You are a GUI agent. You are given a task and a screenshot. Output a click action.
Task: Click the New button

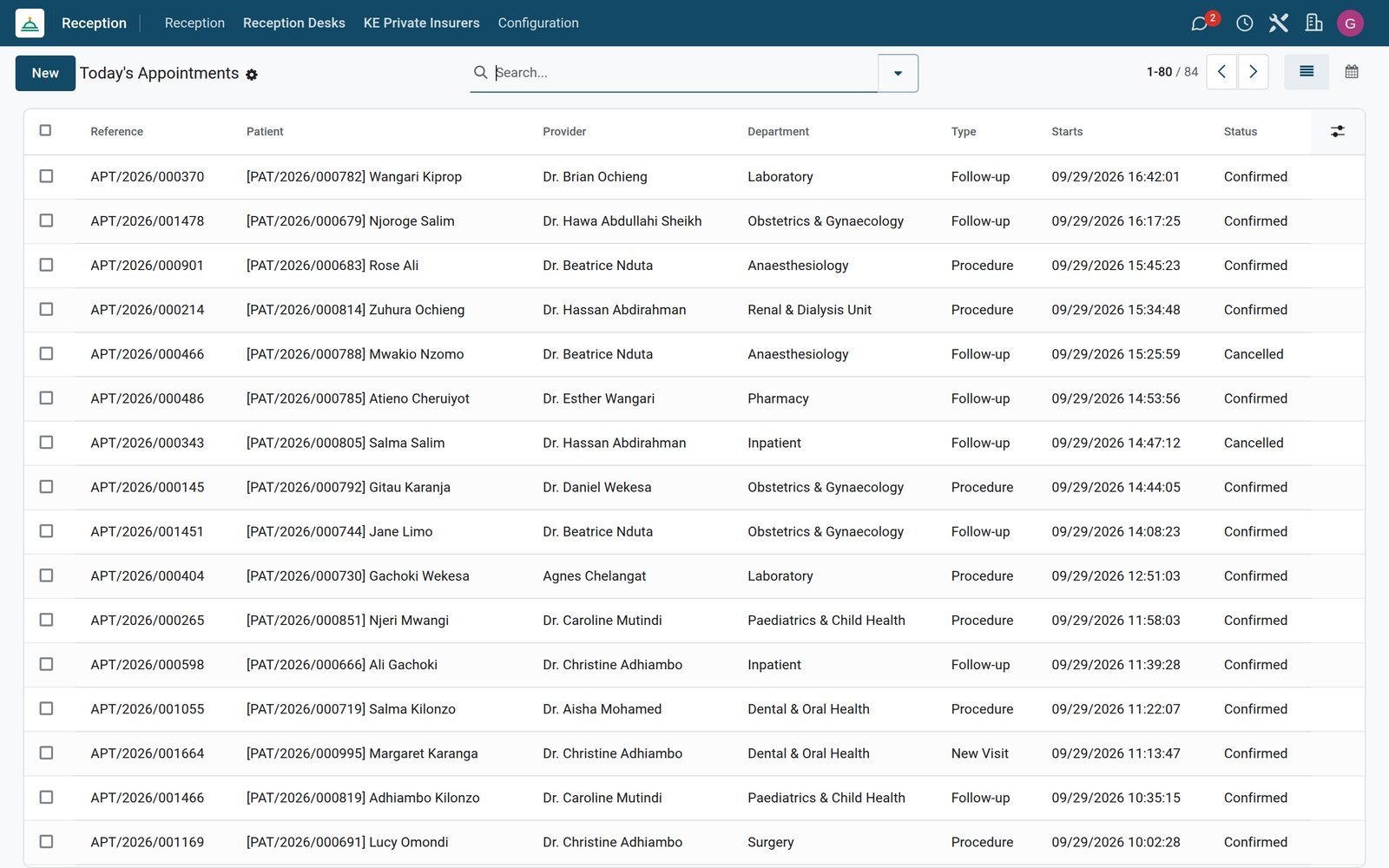click(x=45, y=73)
